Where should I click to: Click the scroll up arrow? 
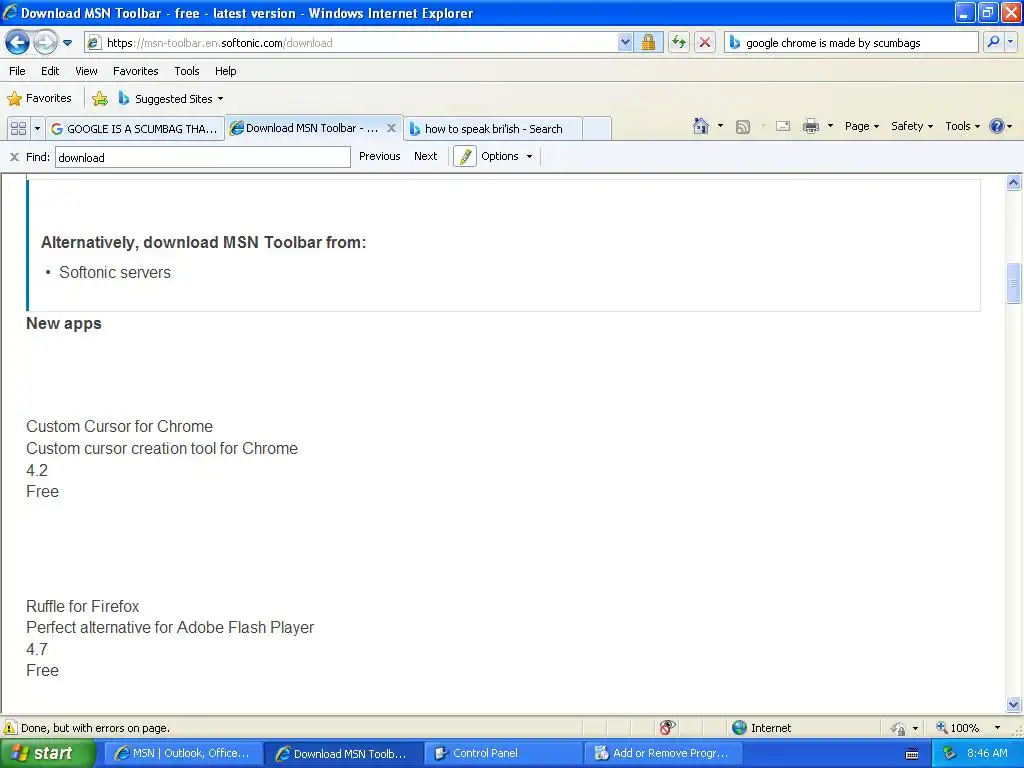point(1013,182)
